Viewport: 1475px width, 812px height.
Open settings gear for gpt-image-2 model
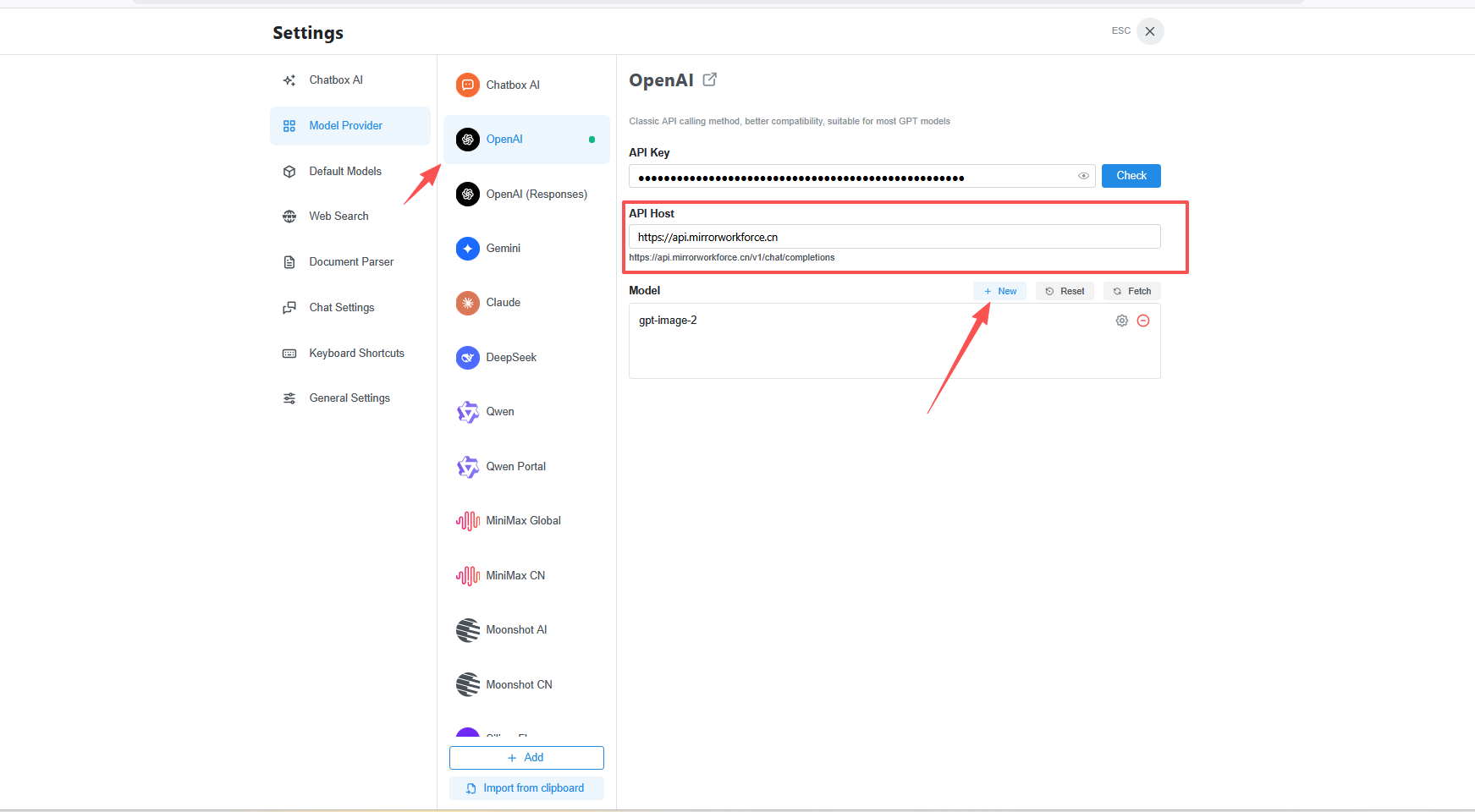pos(1122,321)
